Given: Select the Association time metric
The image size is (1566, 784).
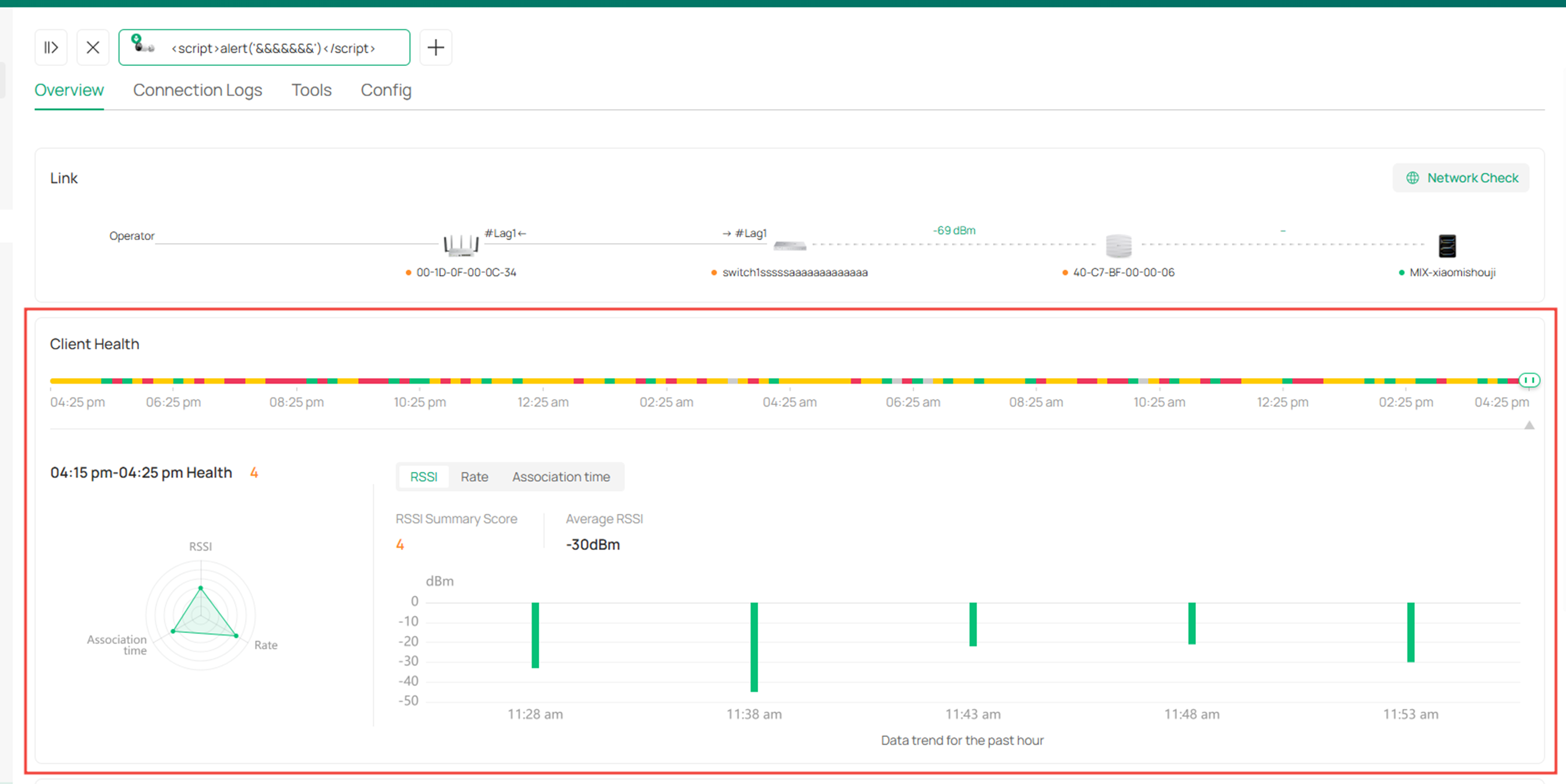Looking at the screenshot, I should pyautogui.click(x=561, y=477).
